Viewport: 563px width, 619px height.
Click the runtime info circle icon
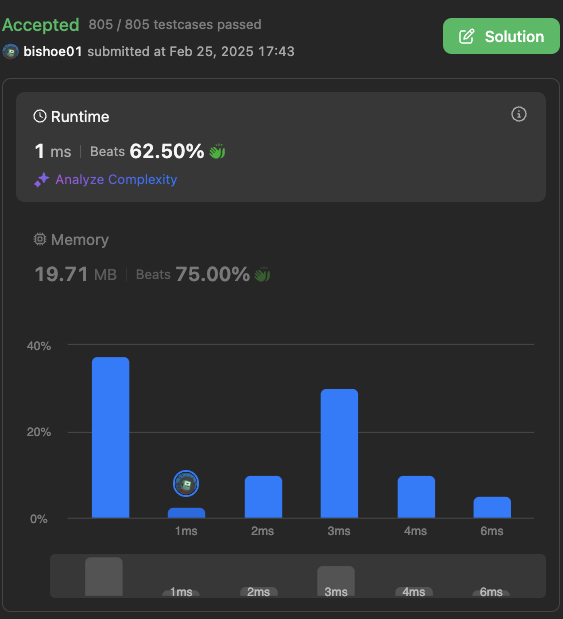[518, 114]
